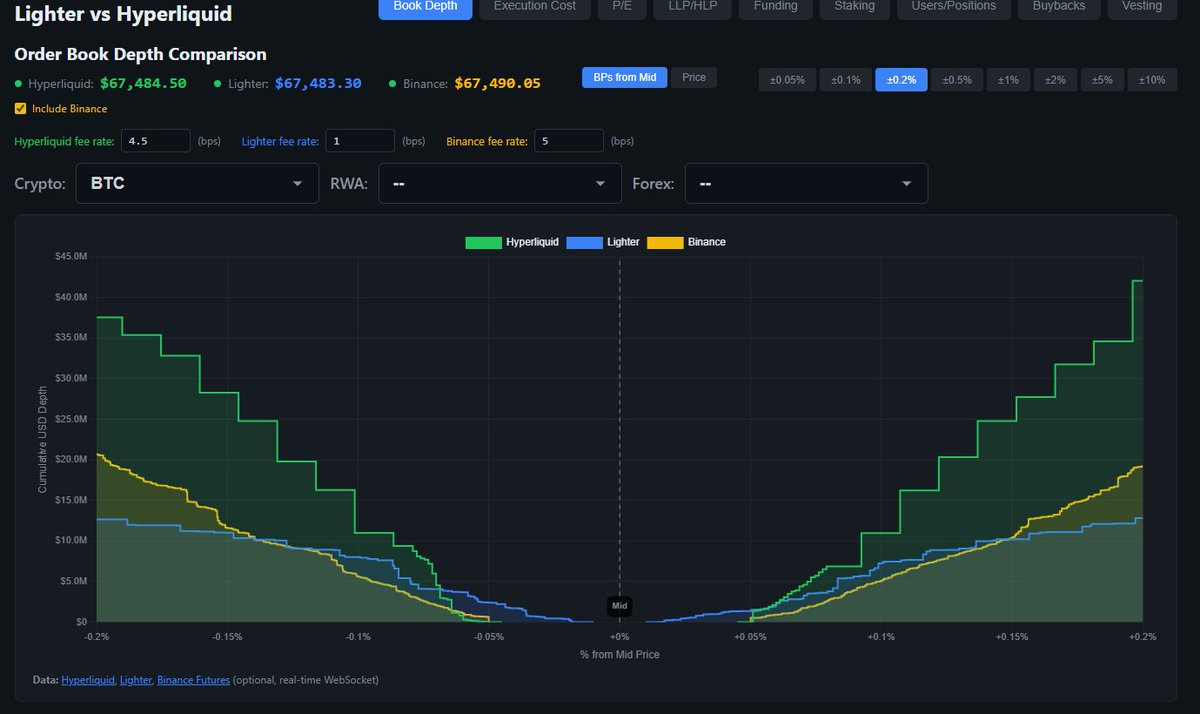Switch to the LLP/HLP tab
Viewport: 1200px width, 714px height.
point(693,7)
